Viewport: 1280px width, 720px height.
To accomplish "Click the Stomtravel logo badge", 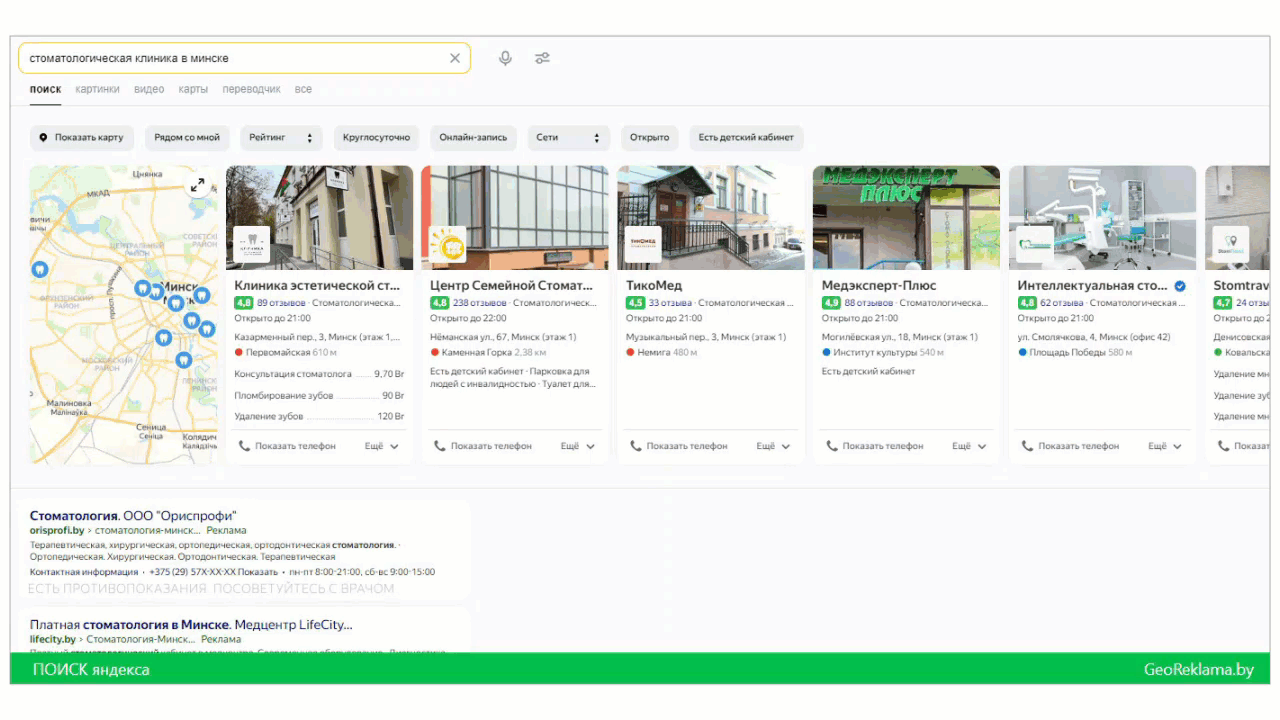I will (x=1231, y=244).
